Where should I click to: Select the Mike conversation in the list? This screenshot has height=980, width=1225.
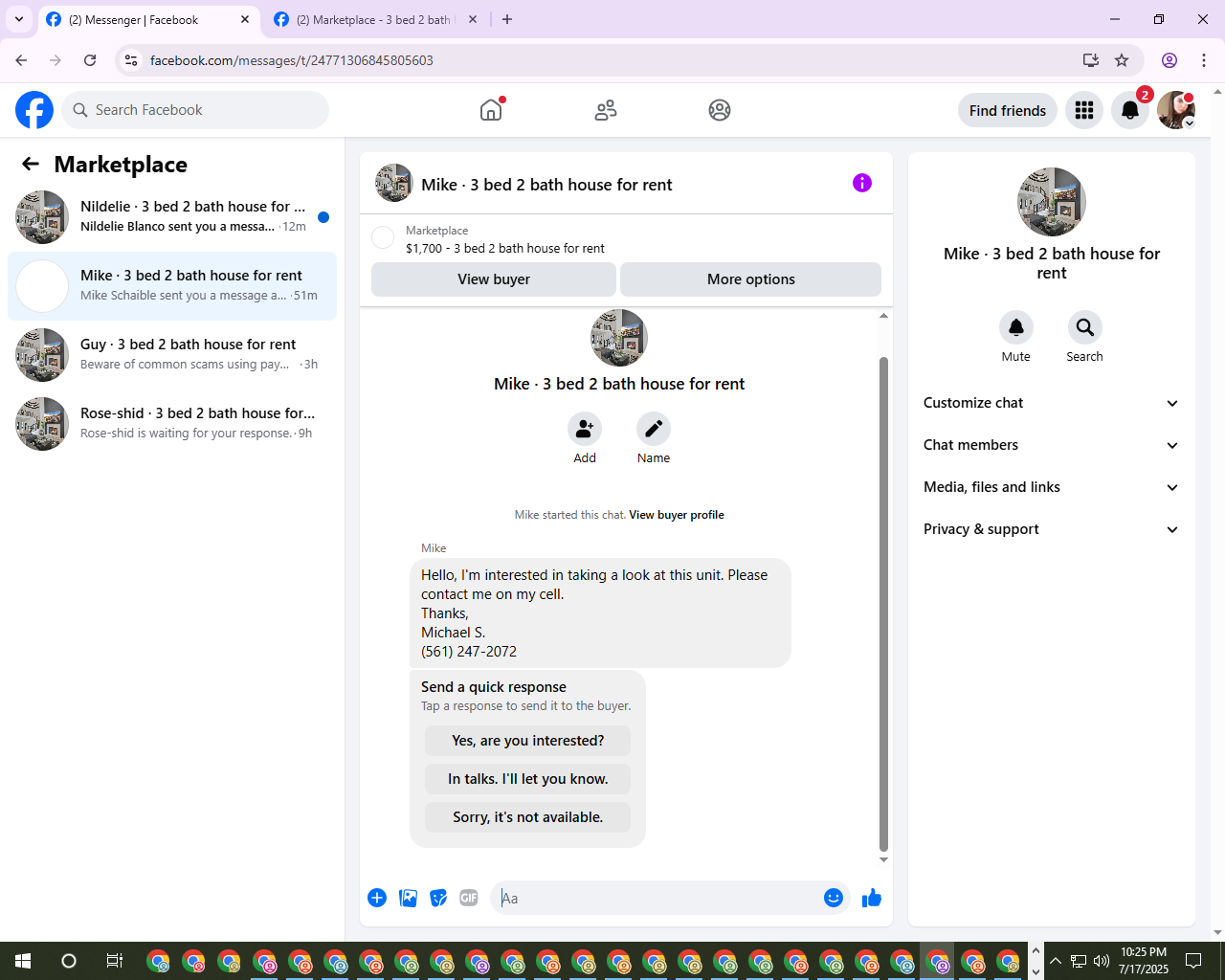click(172, 286)
